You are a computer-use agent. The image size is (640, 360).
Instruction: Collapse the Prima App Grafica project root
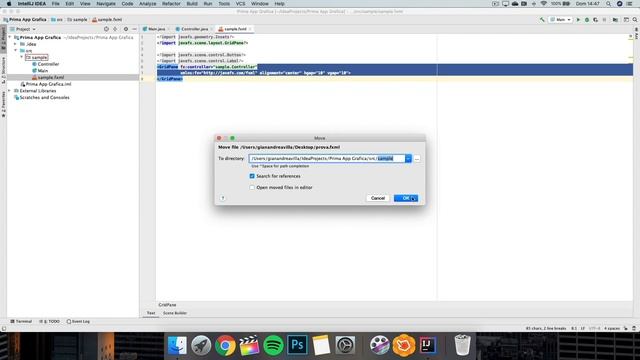tap(10, 37)
